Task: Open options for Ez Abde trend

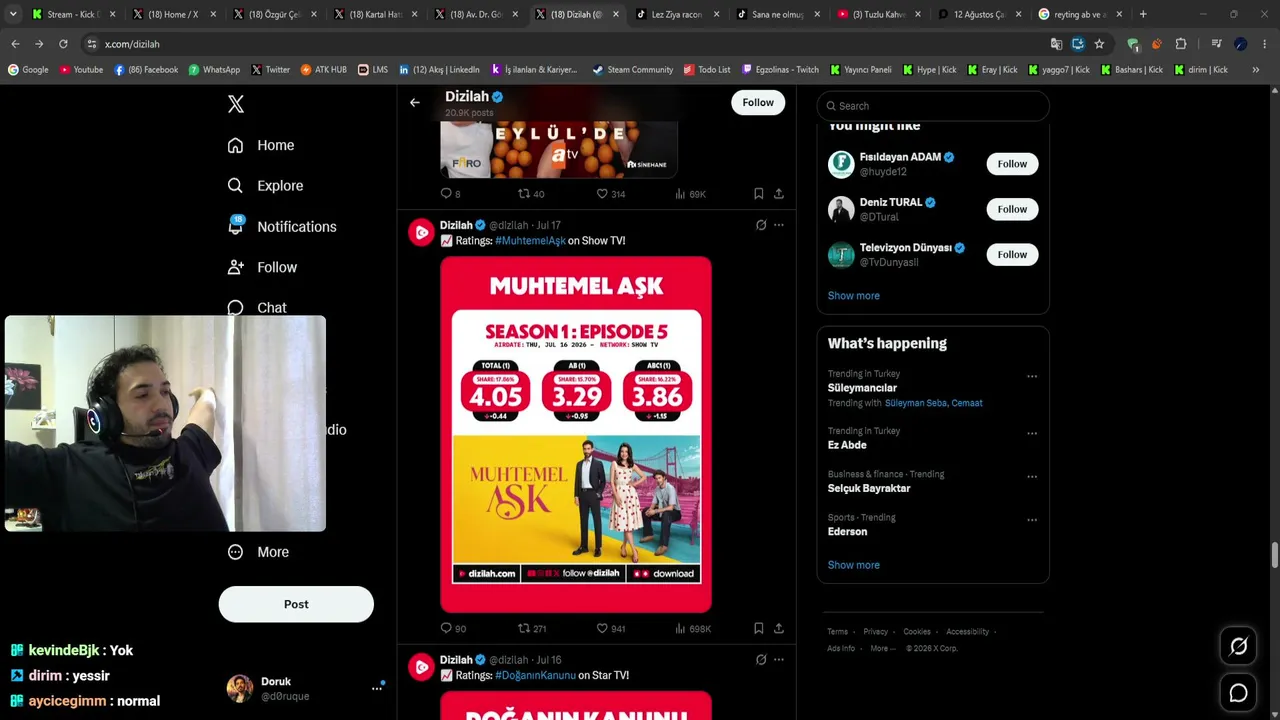Action: 1032,434
